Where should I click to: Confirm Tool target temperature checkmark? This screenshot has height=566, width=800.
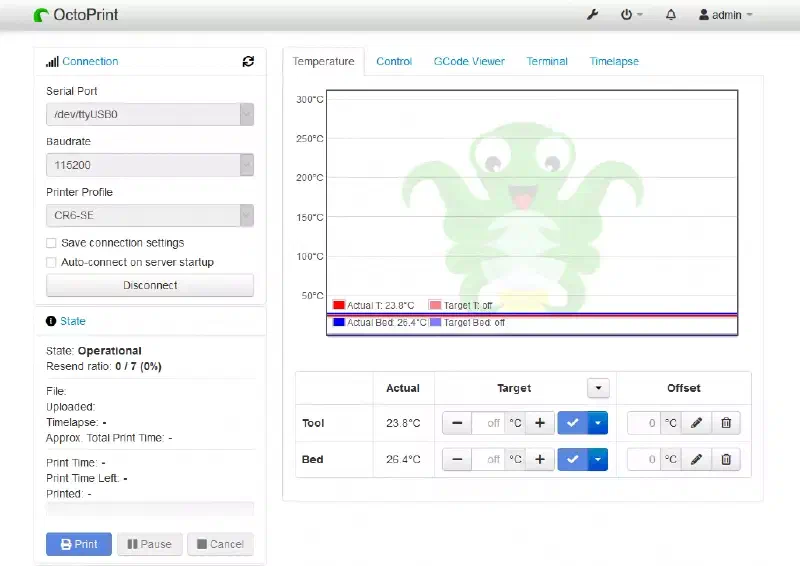click(572, 423)
